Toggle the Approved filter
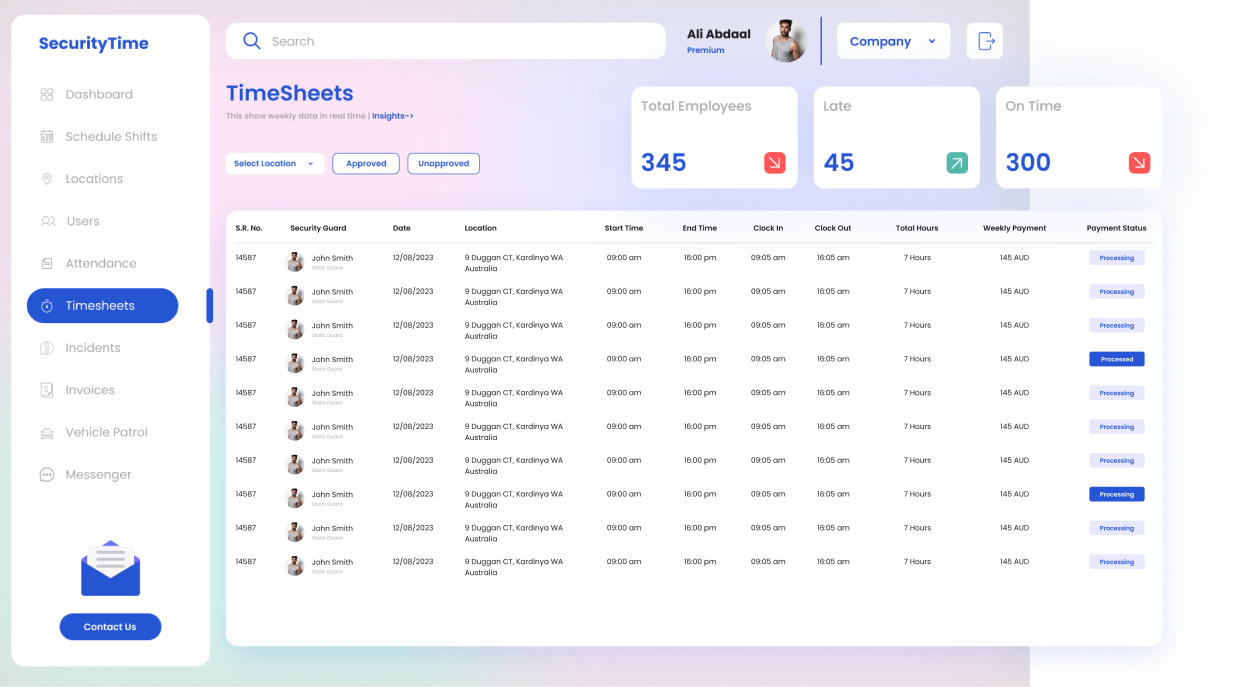The width and height of the screenshot is (1253, 687). pyautogui.click(x=365, y=163)
